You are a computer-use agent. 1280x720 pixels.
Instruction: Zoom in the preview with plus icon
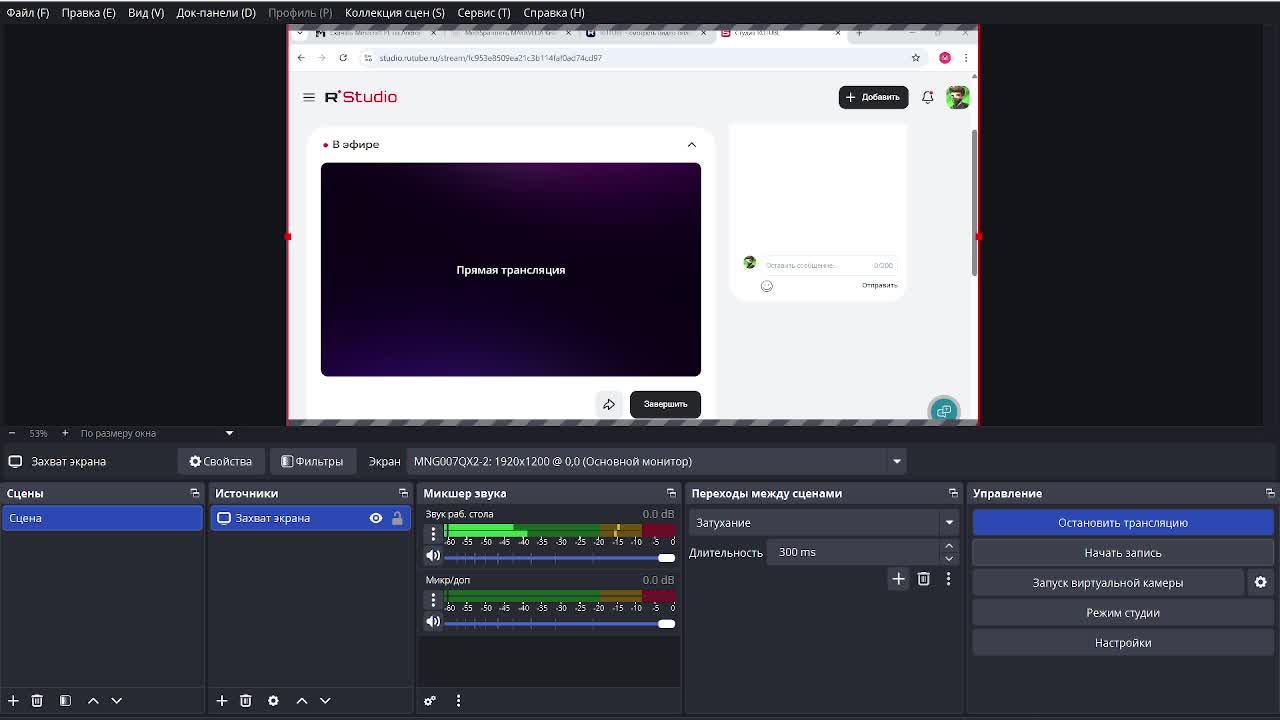click(65, 433)
